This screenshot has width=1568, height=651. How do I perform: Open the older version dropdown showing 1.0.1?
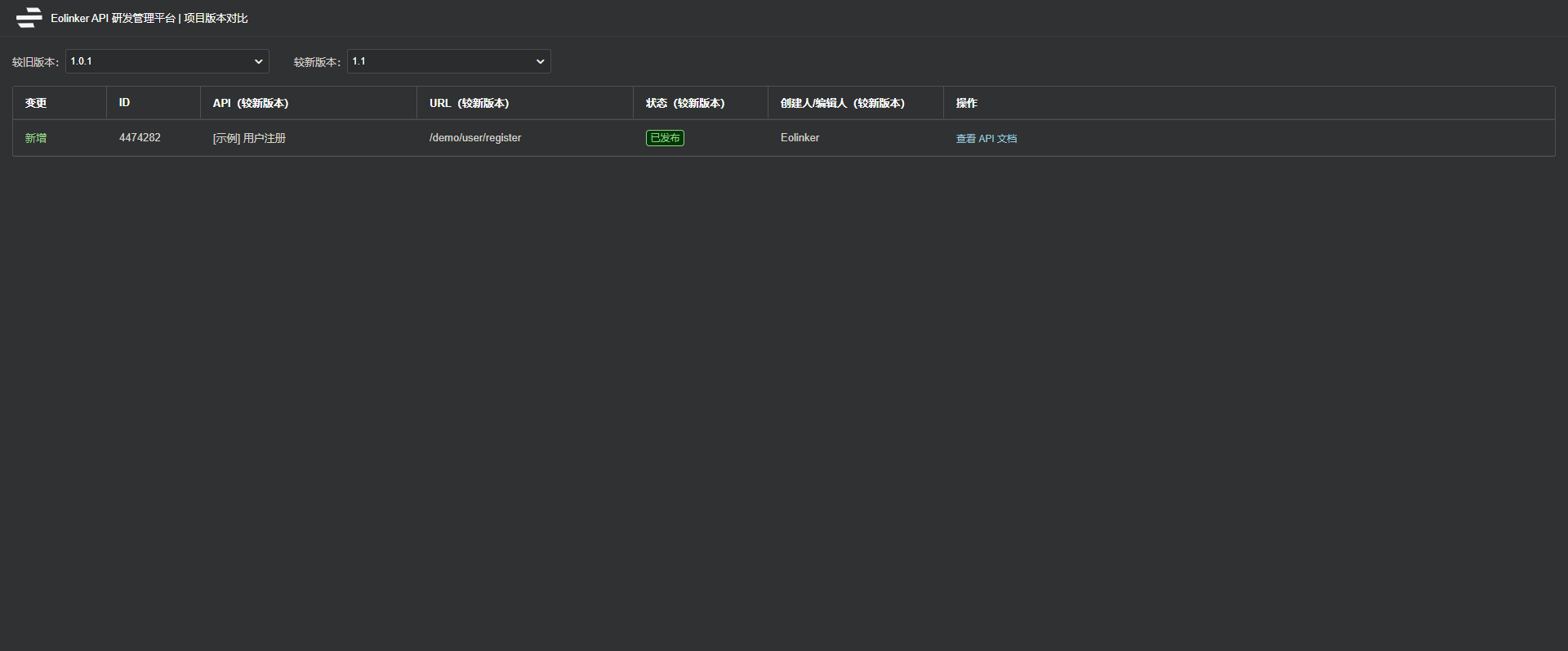167,61
